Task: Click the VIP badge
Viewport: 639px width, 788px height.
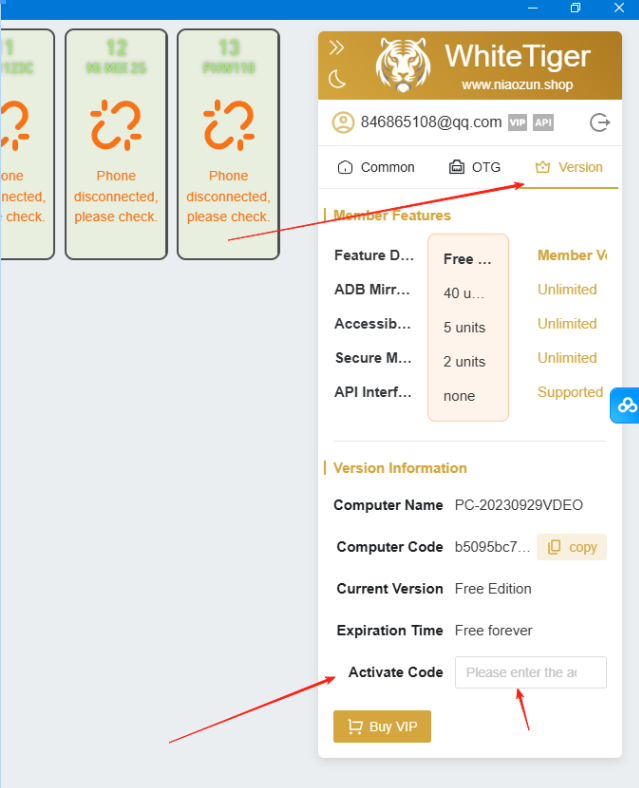Action: coord(517,122)
